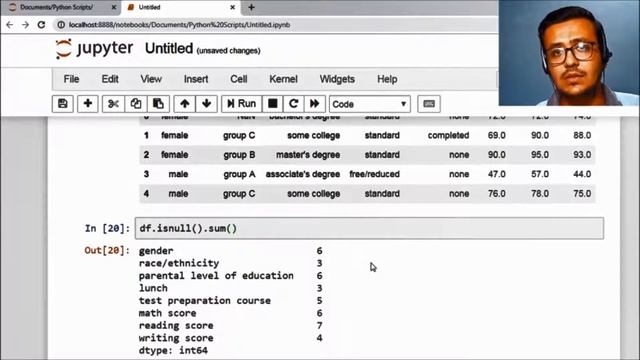Image resolution: width=640 pixels, height=360 pixels.
Task: Click the Jupyter logo
Action: (94, 49)
